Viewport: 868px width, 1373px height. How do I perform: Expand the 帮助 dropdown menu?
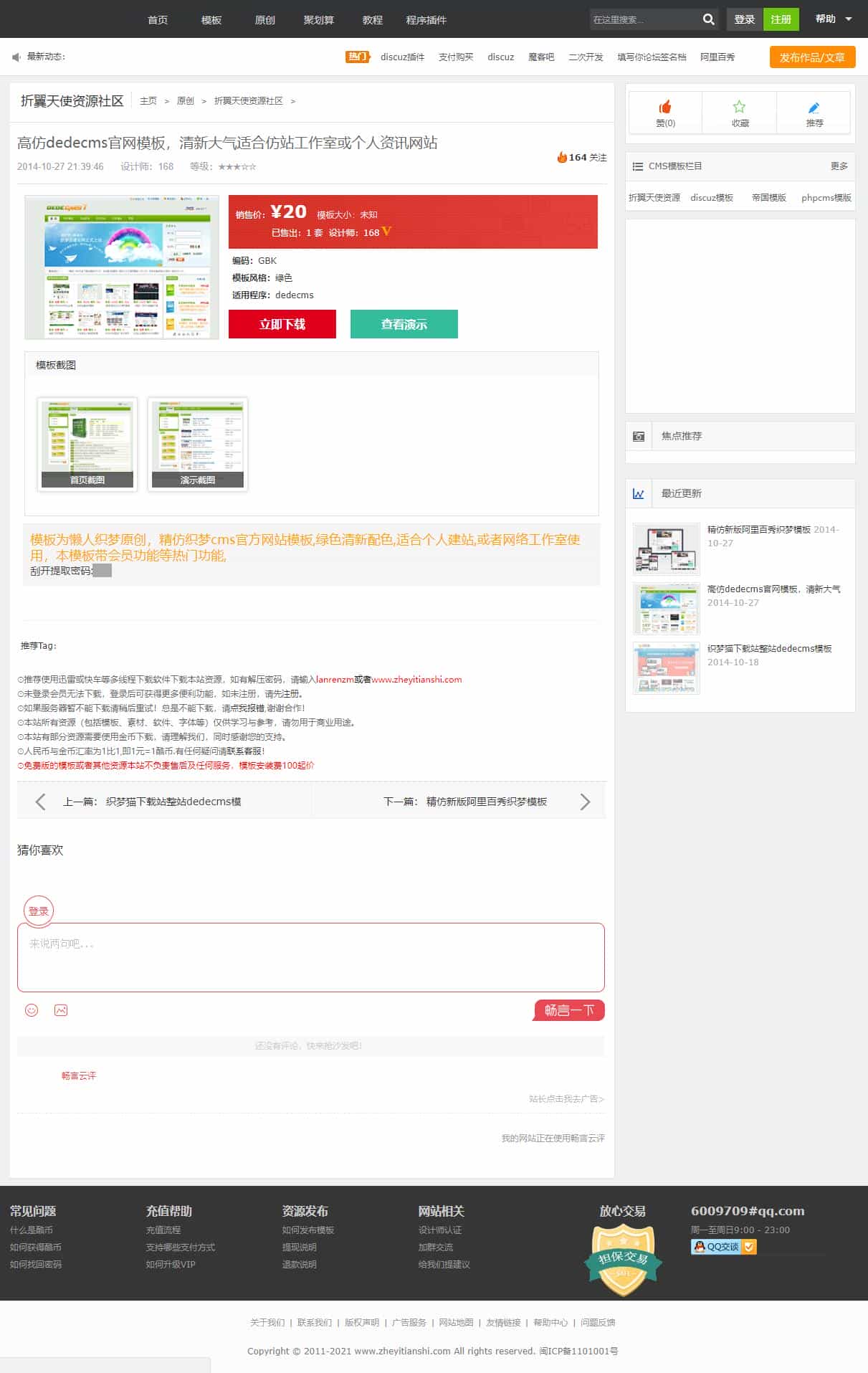click(x=834, y=19)
